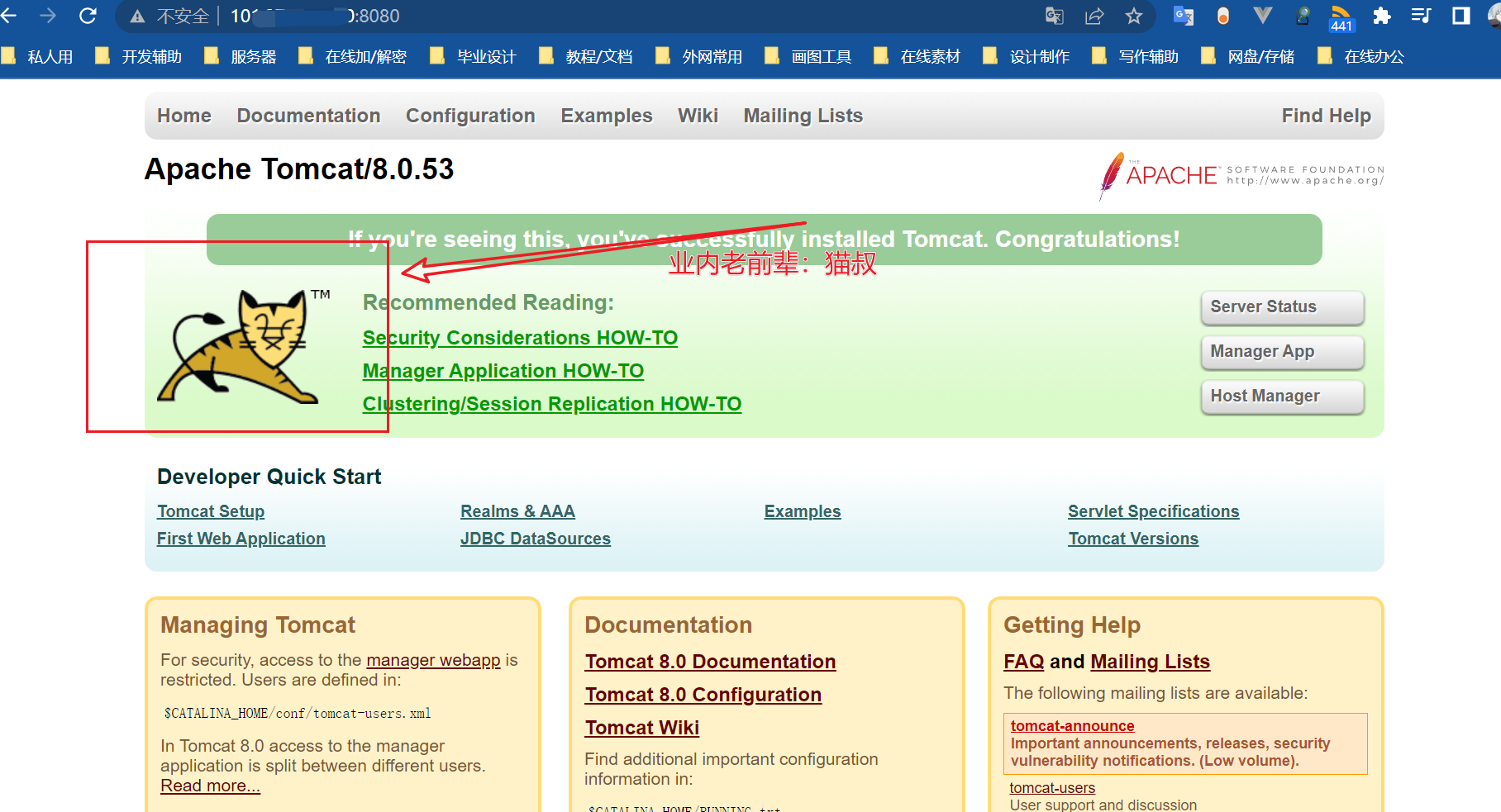Click Find Help in the nav bar
The width and height of the screenshot is (1501, 812).
point(1326,116)
